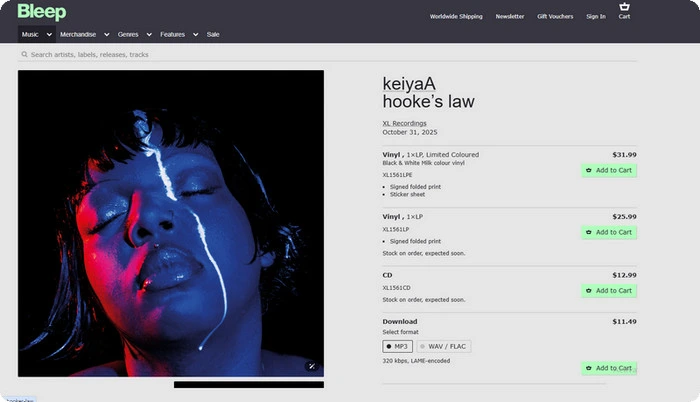Expand the Merchandise dropdown menu
This screenshot has width=700, height=402.
tap(84, 34)
